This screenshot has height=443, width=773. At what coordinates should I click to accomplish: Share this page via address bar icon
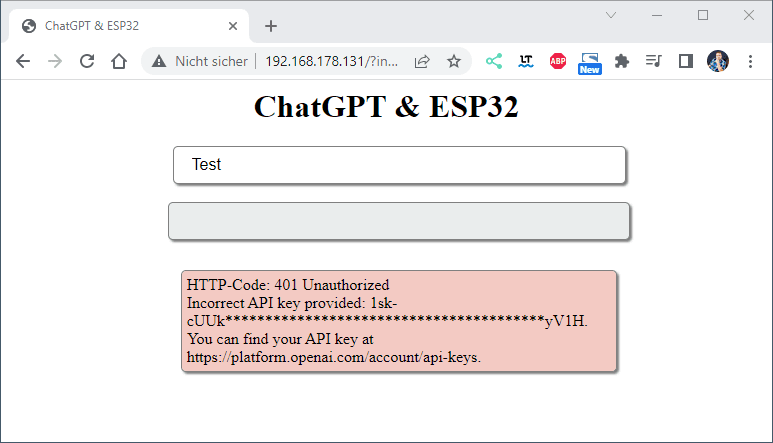tap(422, 61)
